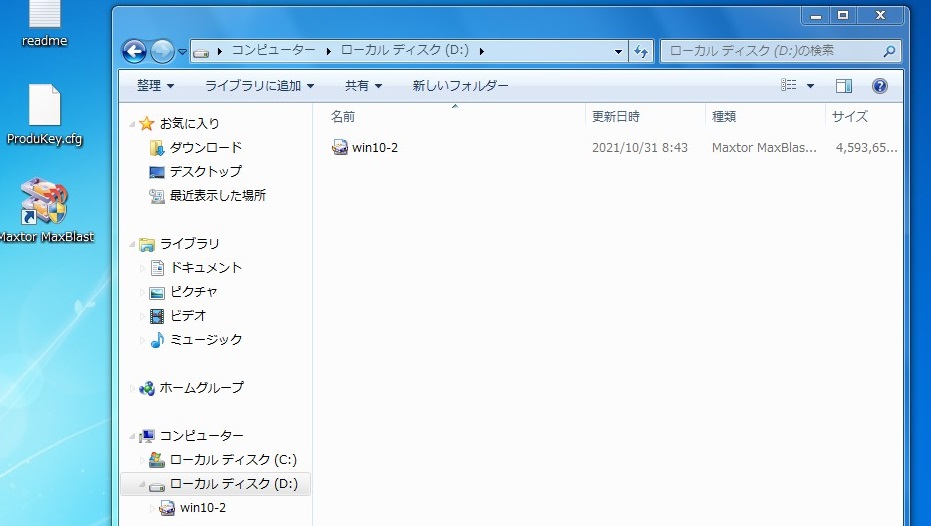Expand arrow after ローカル ディスク (D:) breadcrumb
This screenshot has height=526, width=931.
tap(482, 52)
